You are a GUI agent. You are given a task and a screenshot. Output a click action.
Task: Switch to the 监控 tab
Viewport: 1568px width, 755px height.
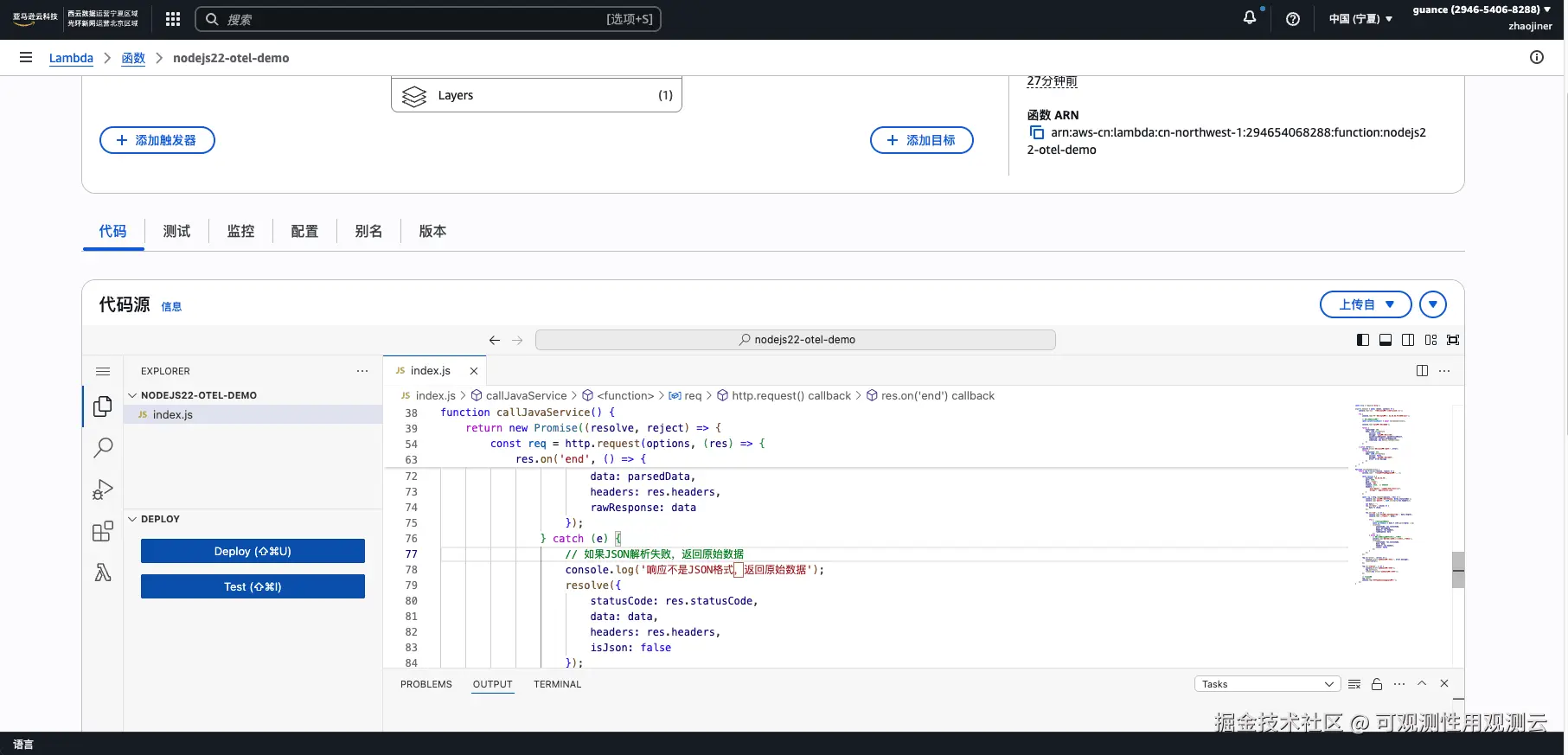[240, 231]
